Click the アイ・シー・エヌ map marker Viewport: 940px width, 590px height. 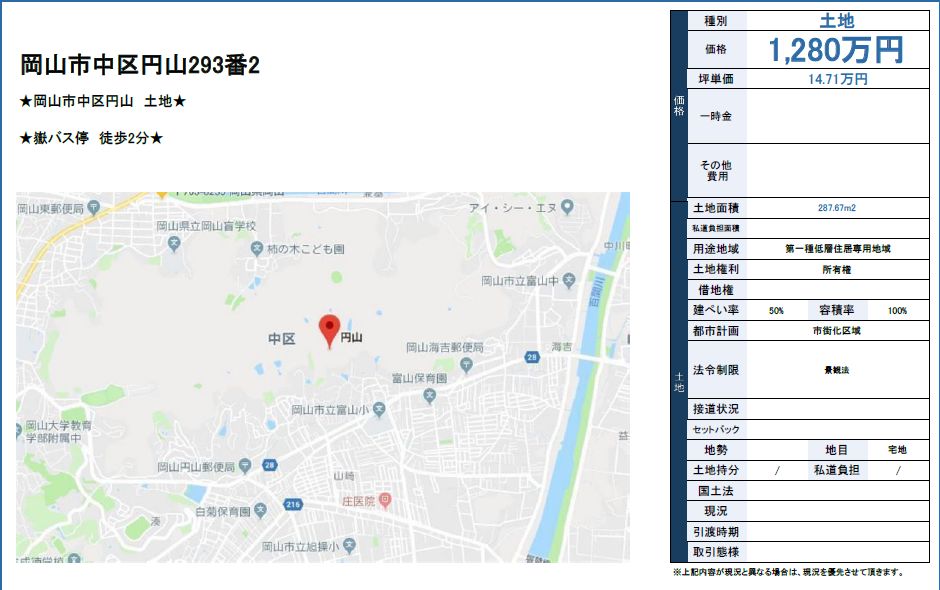click(567, 207)
